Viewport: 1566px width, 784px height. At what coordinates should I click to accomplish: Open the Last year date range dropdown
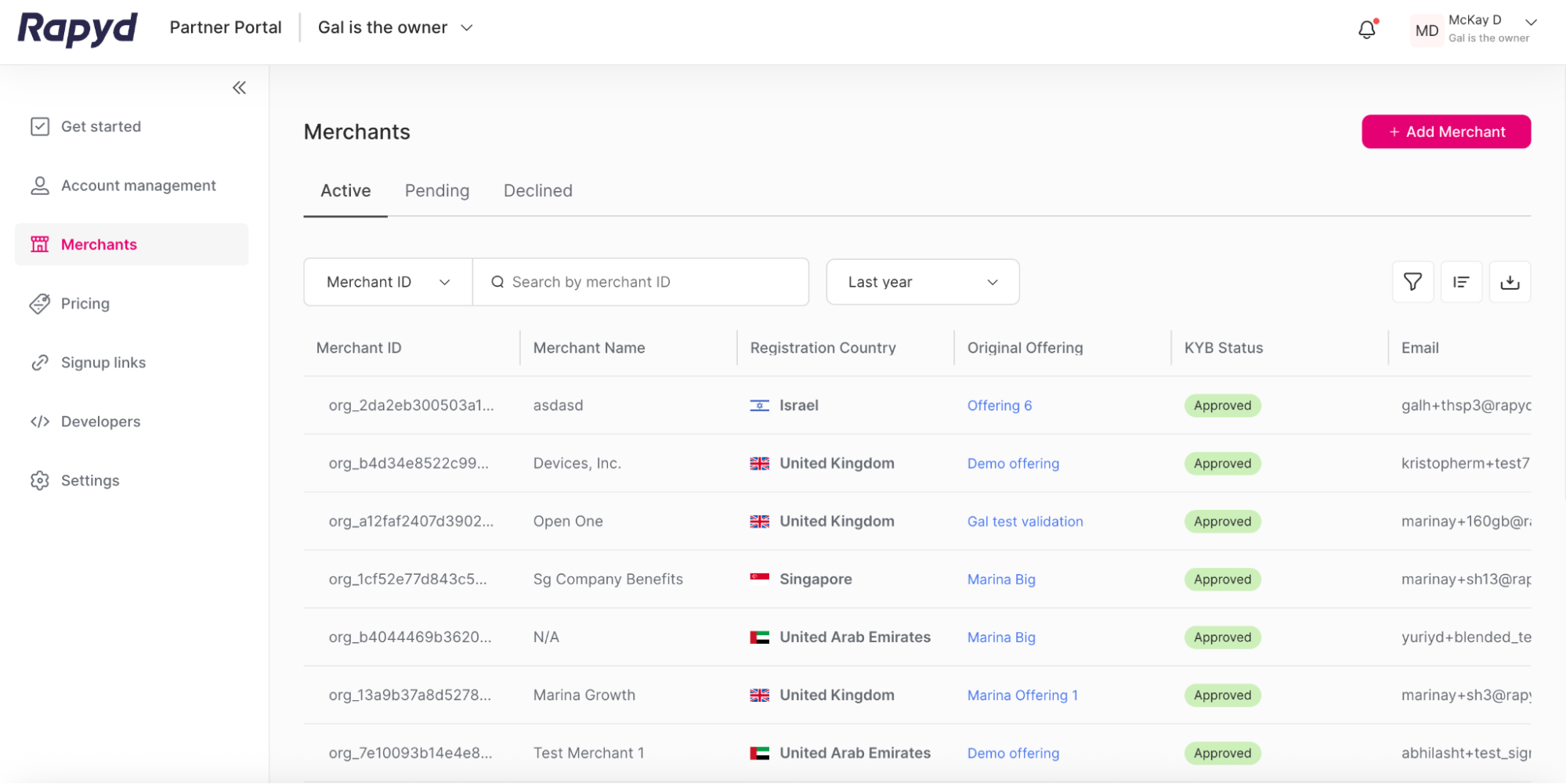click(x=922, y=281)
